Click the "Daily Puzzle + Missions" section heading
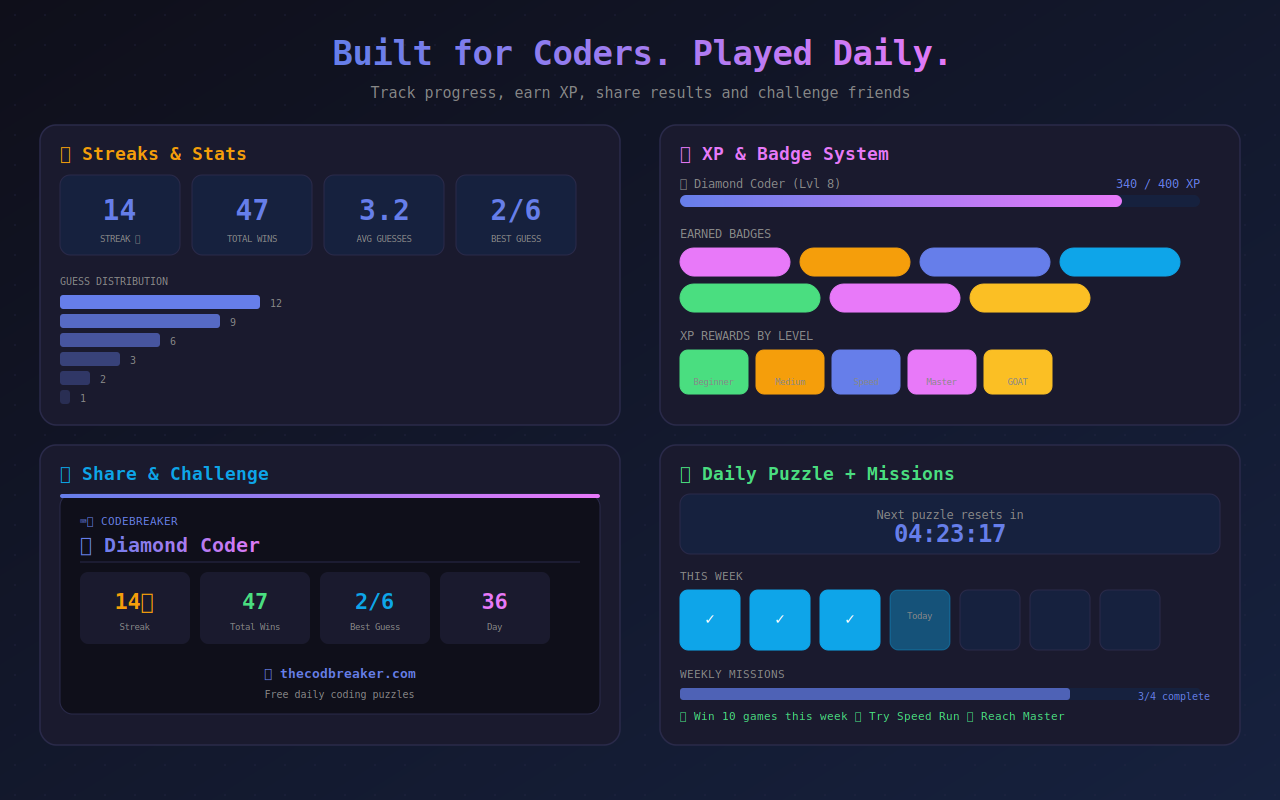This screenshot has height=800, width=1280. tap(817, 474)
